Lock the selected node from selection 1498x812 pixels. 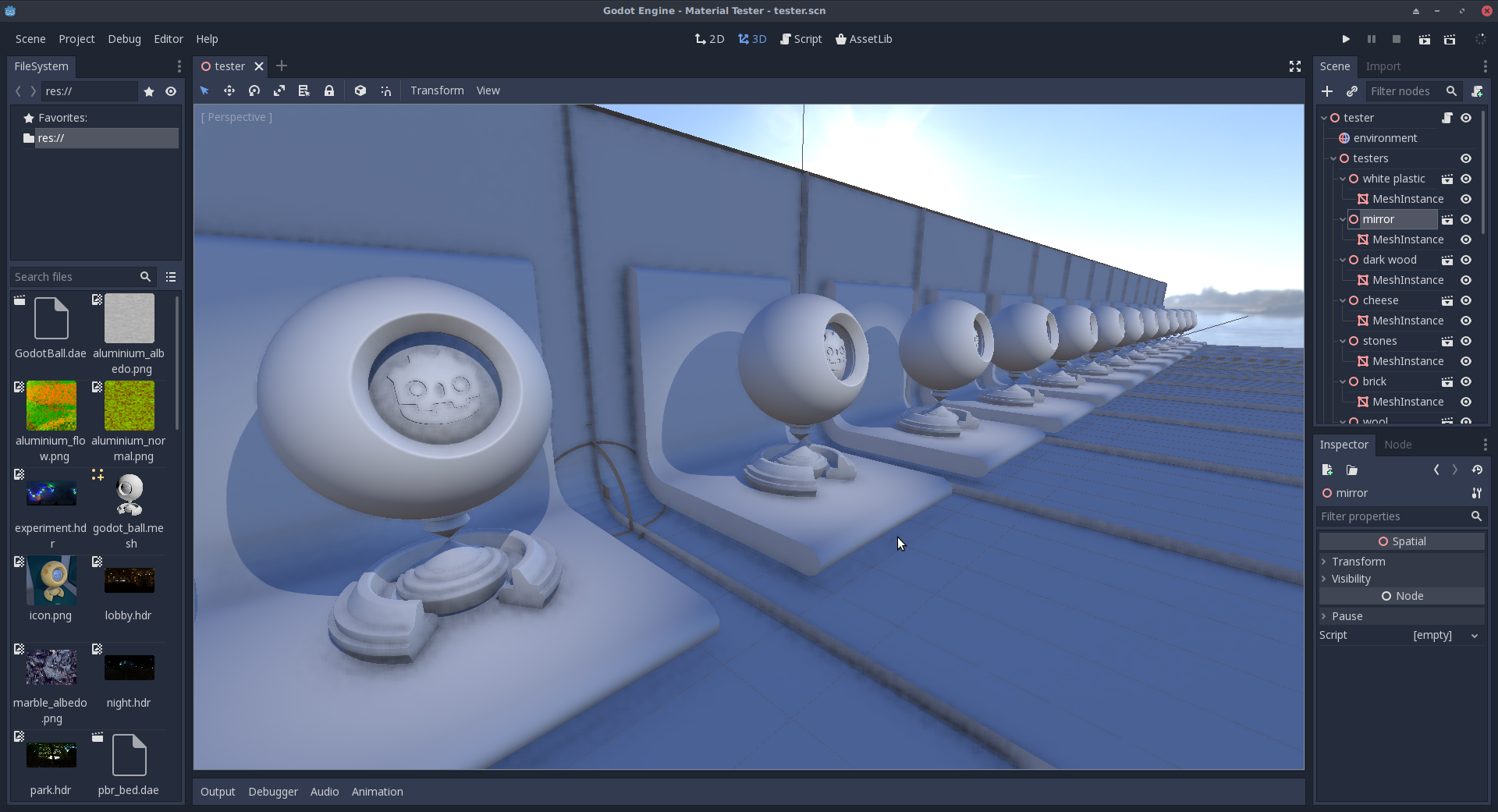click(x=329, y=90)
